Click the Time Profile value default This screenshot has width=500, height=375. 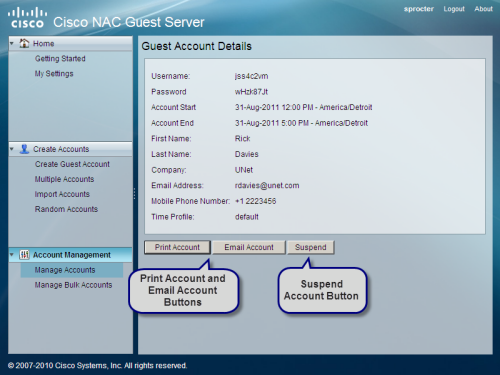pos(247,217)
